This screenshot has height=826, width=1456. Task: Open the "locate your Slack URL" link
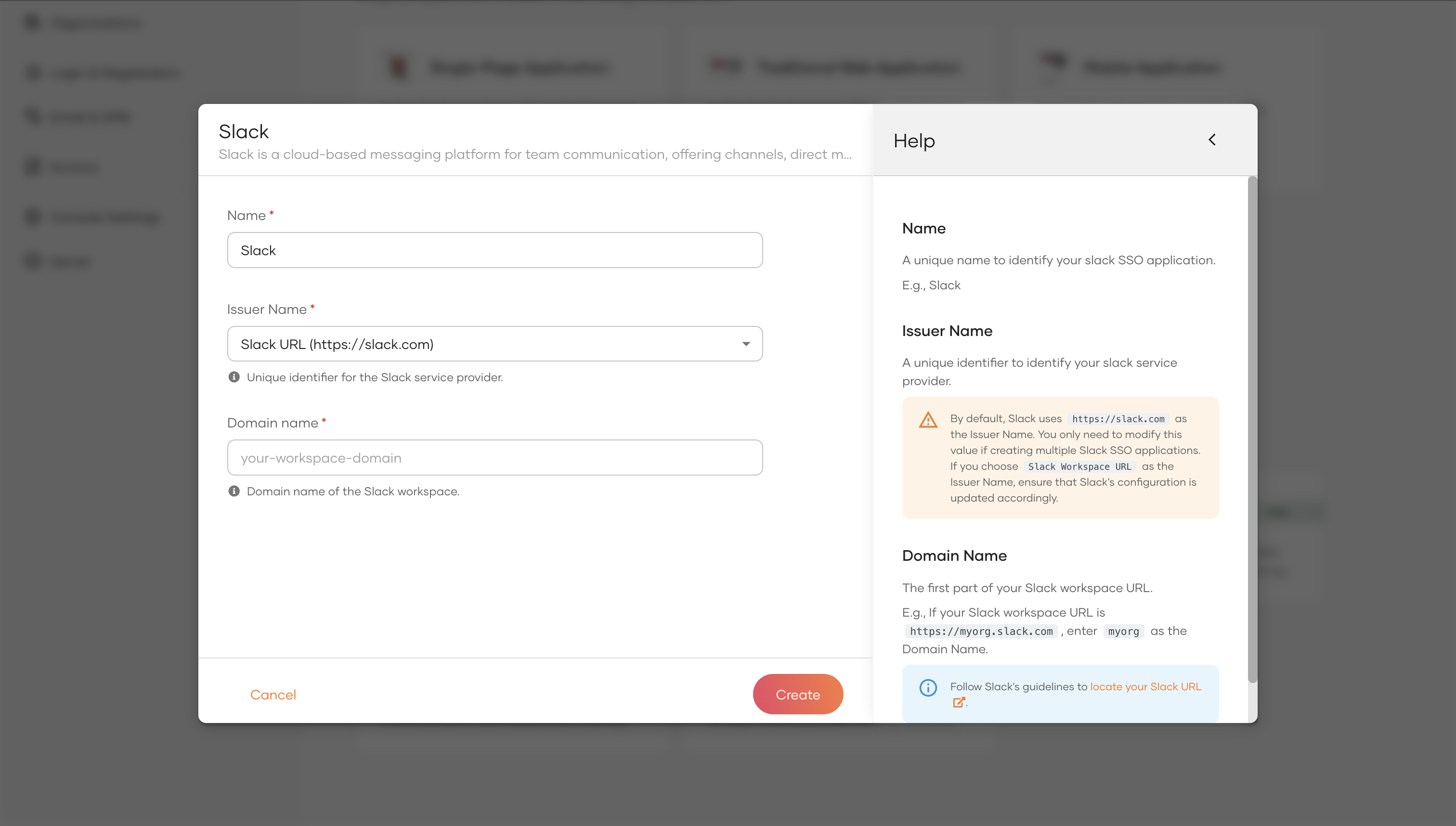pyautogui.click(x=1145, y=686)
